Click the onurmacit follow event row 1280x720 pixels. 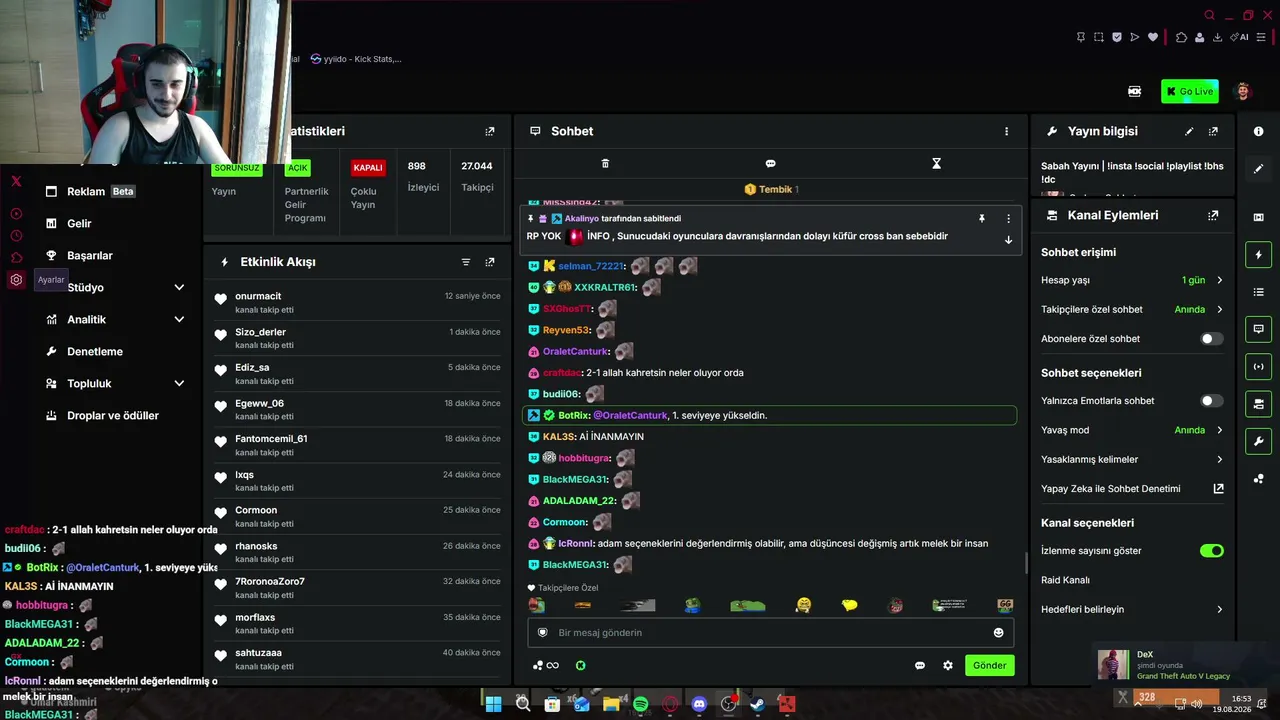pos(357,302)
